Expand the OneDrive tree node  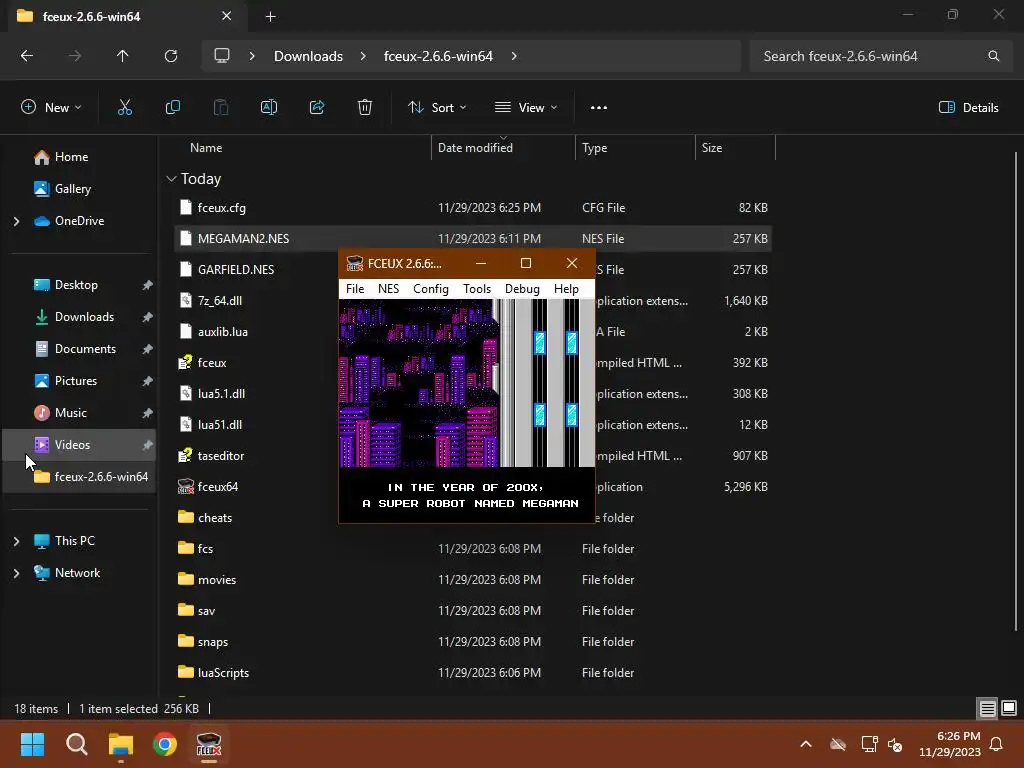(x=16, y=221)
